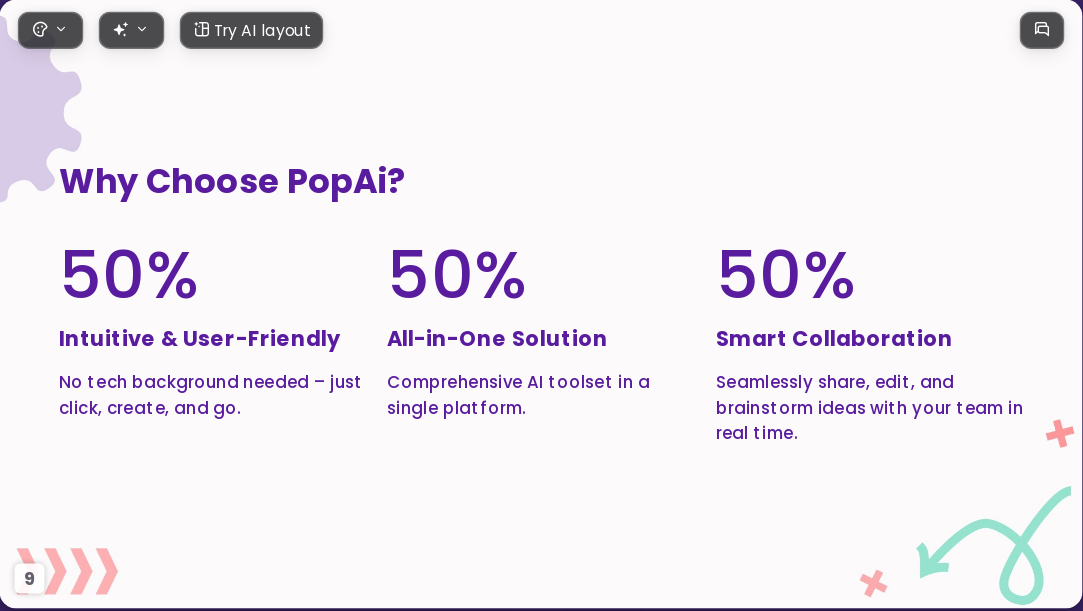The image size is (1083, 611).
Task: Click the Try AI layout button
Action: point(251,30)
